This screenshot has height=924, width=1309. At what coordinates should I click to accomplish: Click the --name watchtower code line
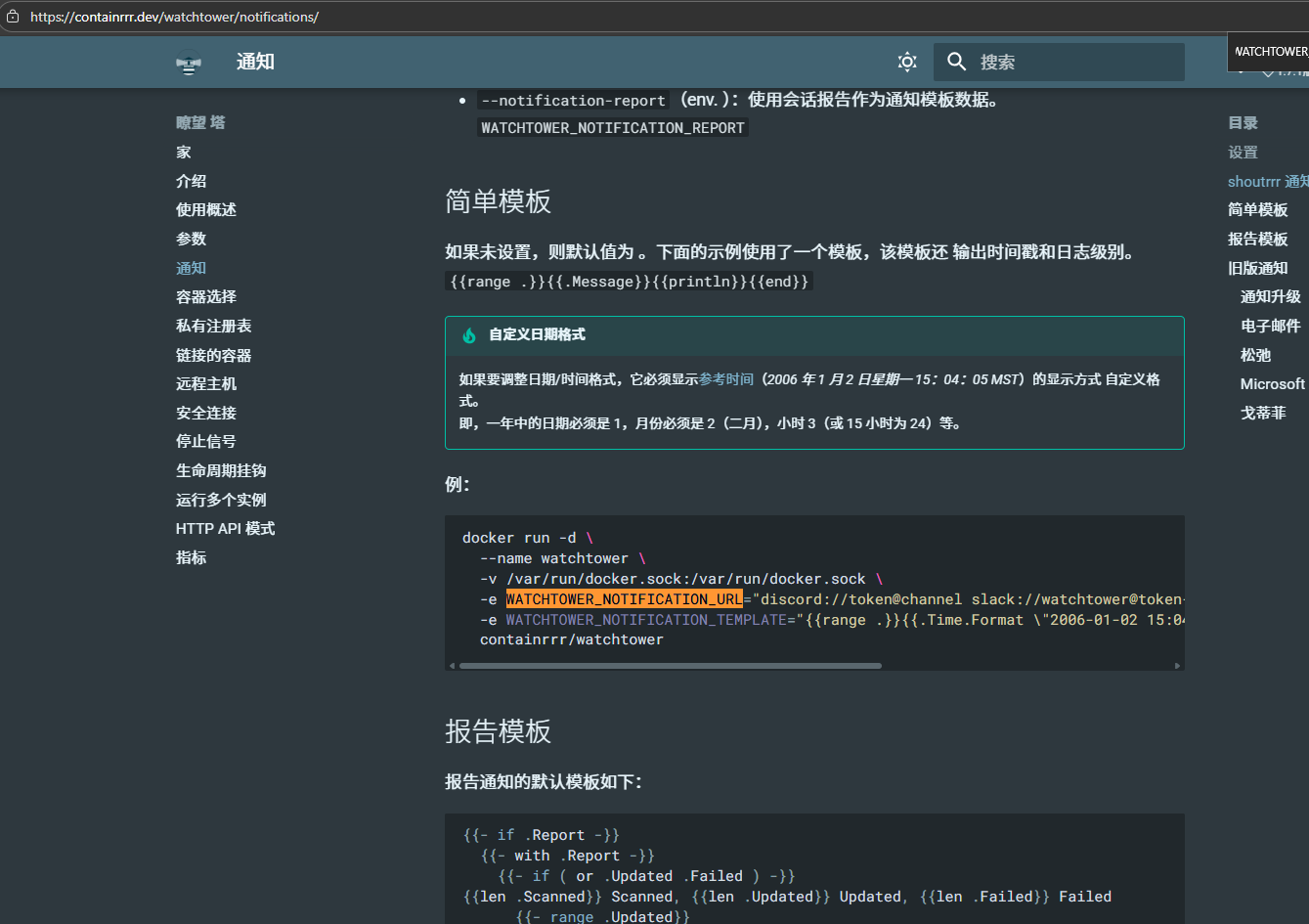(563, 558)
